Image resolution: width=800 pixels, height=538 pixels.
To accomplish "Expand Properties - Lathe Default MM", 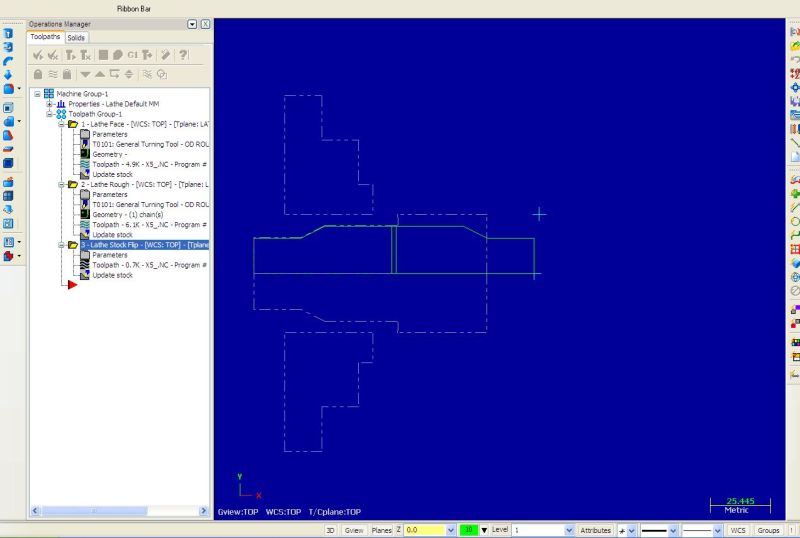I will pos(49,104).
